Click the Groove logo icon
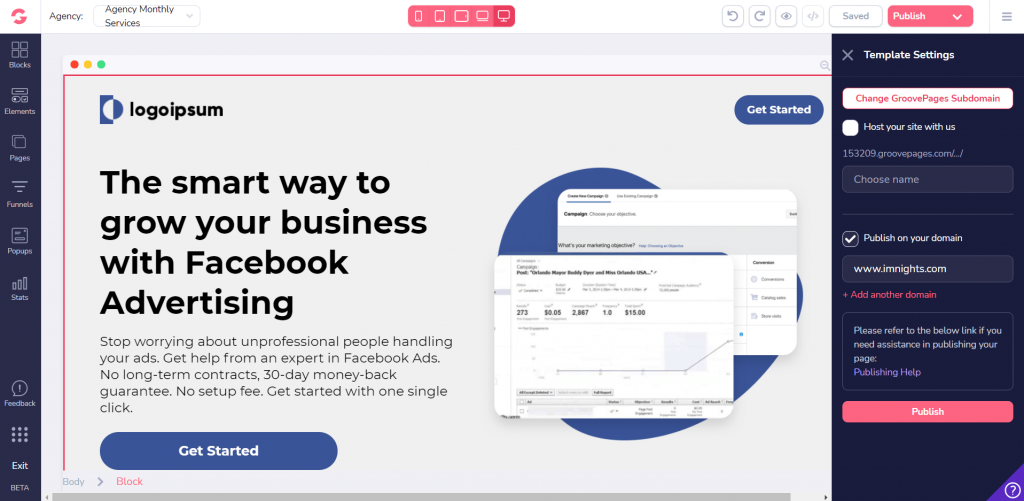This screenshot has height=501, width=1024. [x=20, y=16]
